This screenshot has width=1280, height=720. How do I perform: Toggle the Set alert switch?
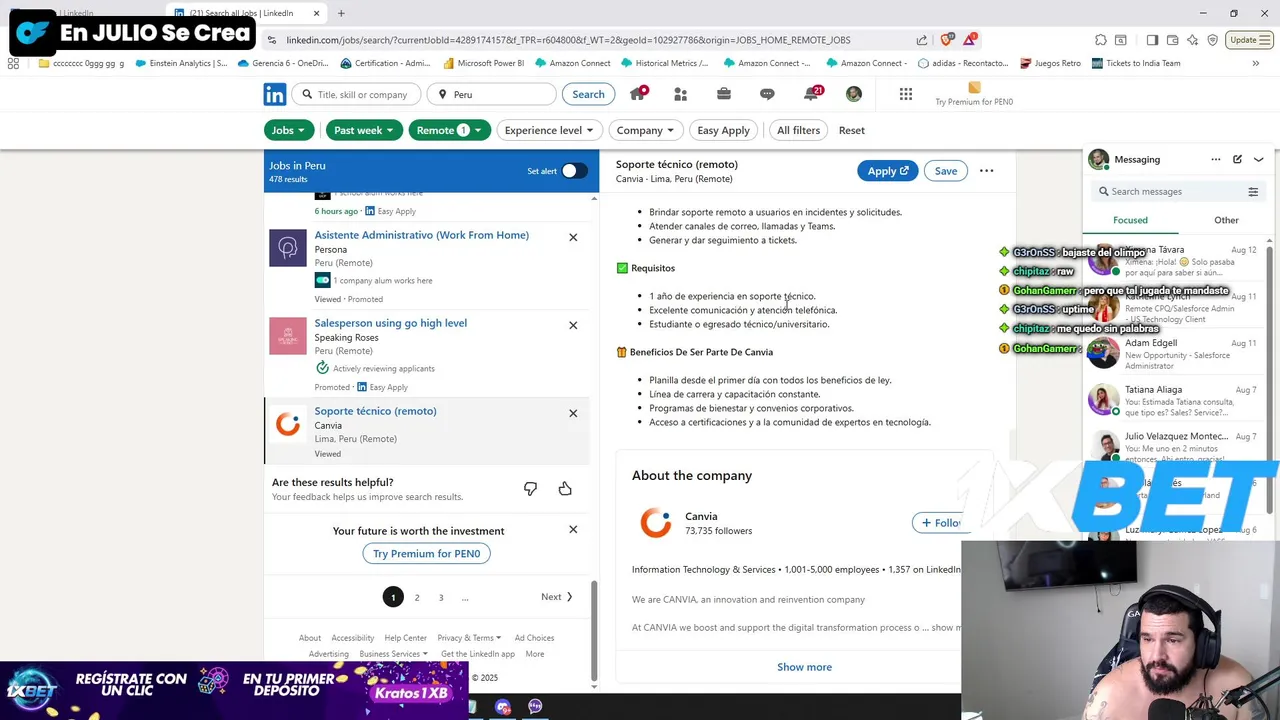point(574,171)
